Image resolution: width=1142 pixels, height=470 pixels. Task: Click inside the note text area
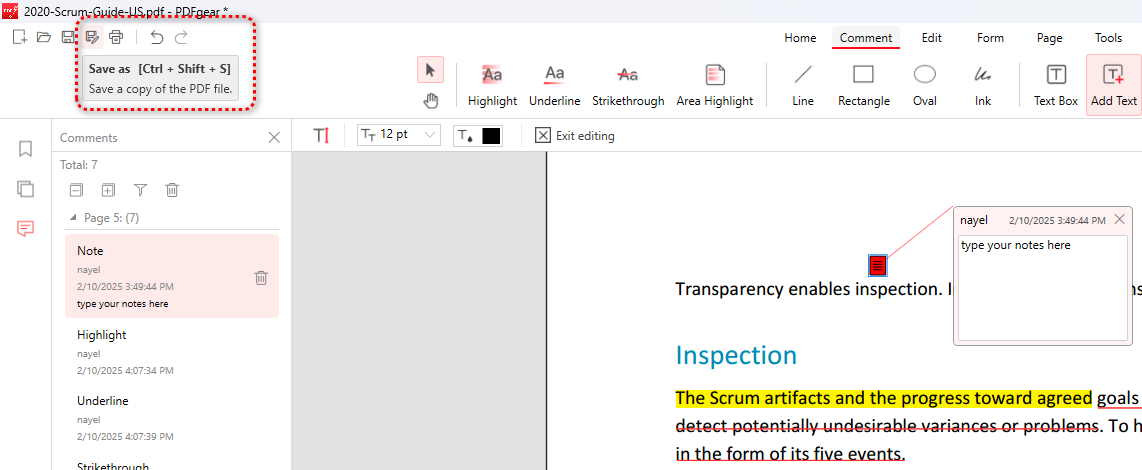point(1043,288)
